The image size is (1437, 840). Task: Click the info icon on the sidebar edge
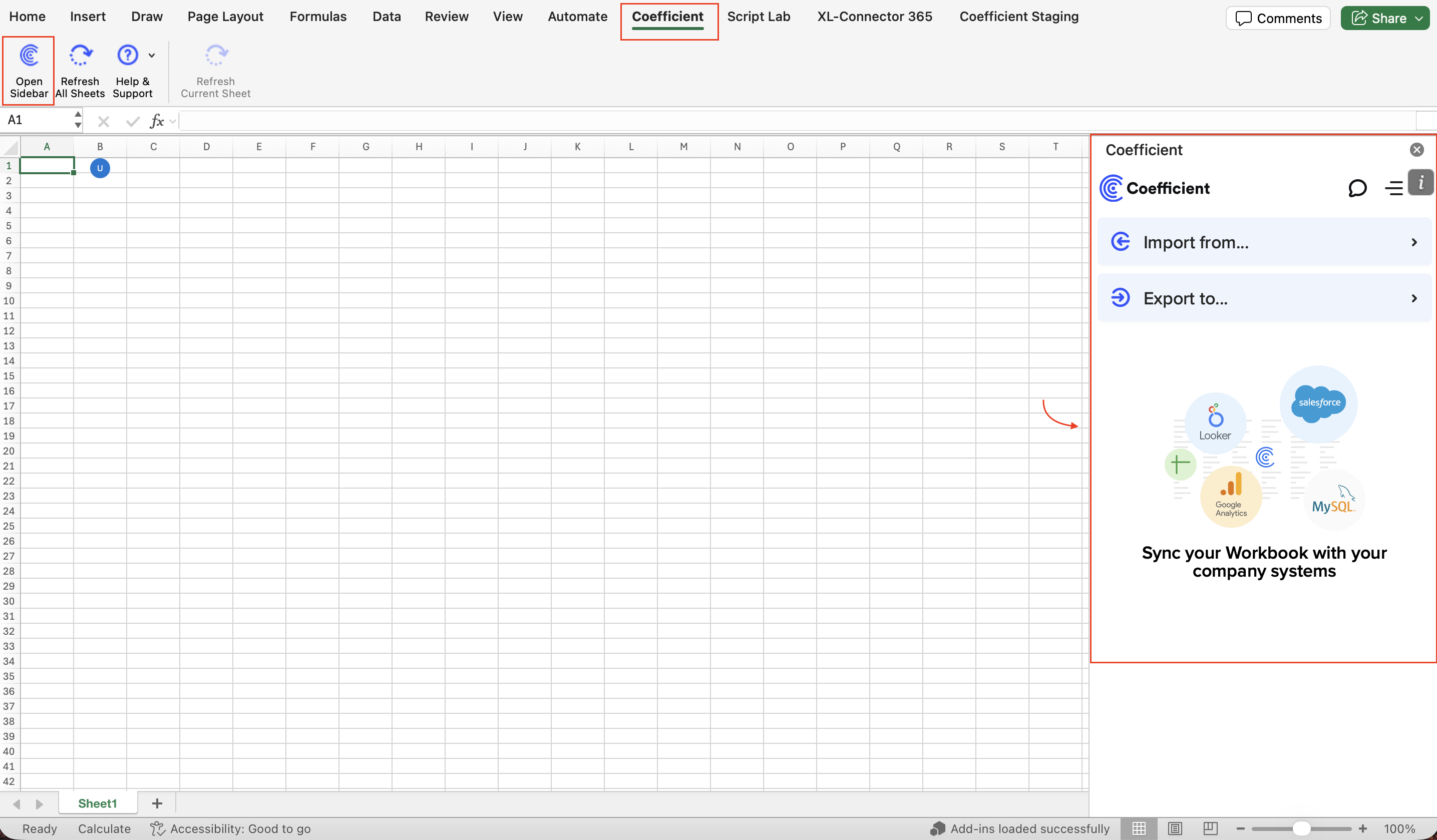click(1420, 183)
